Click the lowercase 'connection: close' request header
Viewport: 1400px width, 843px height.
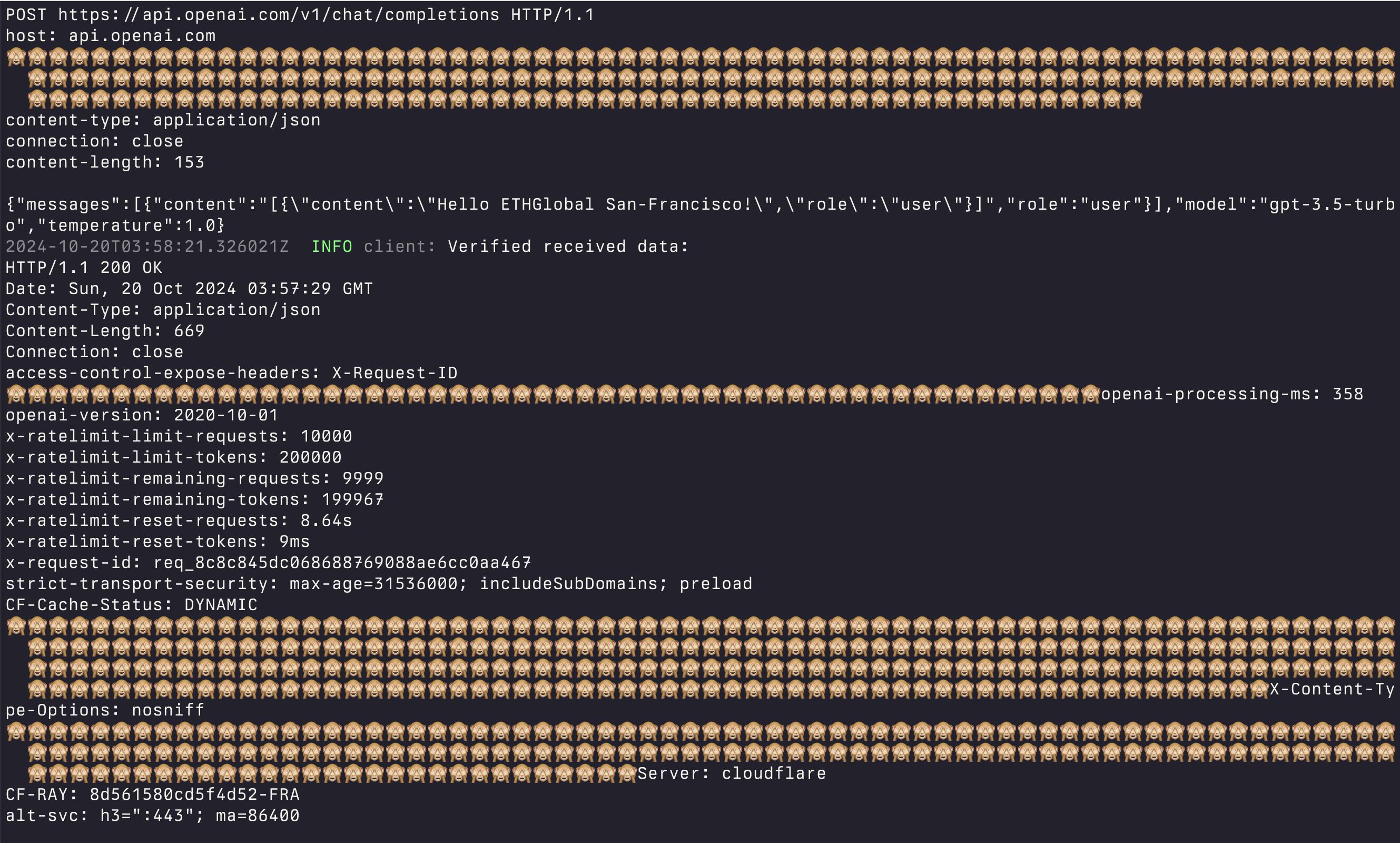(95, 141)
